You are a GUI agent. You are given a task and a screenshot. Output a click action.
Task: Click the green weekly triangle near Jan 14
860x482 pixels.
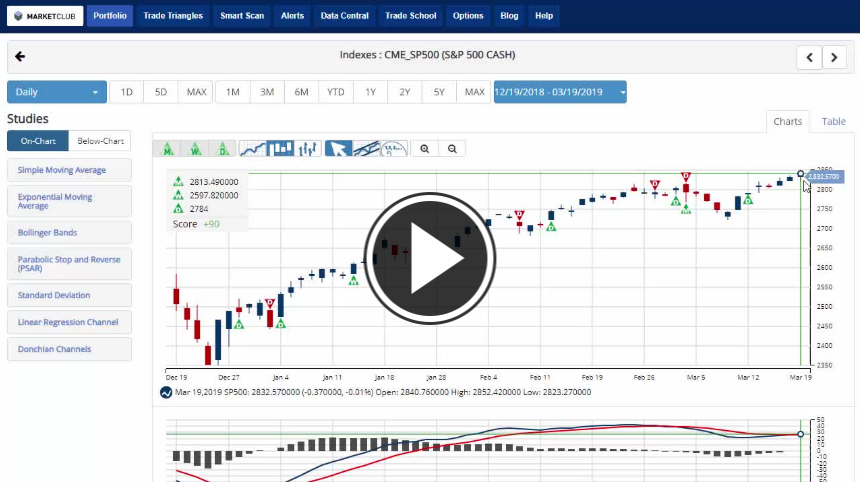pyautogui.click(x=354, y=281)
